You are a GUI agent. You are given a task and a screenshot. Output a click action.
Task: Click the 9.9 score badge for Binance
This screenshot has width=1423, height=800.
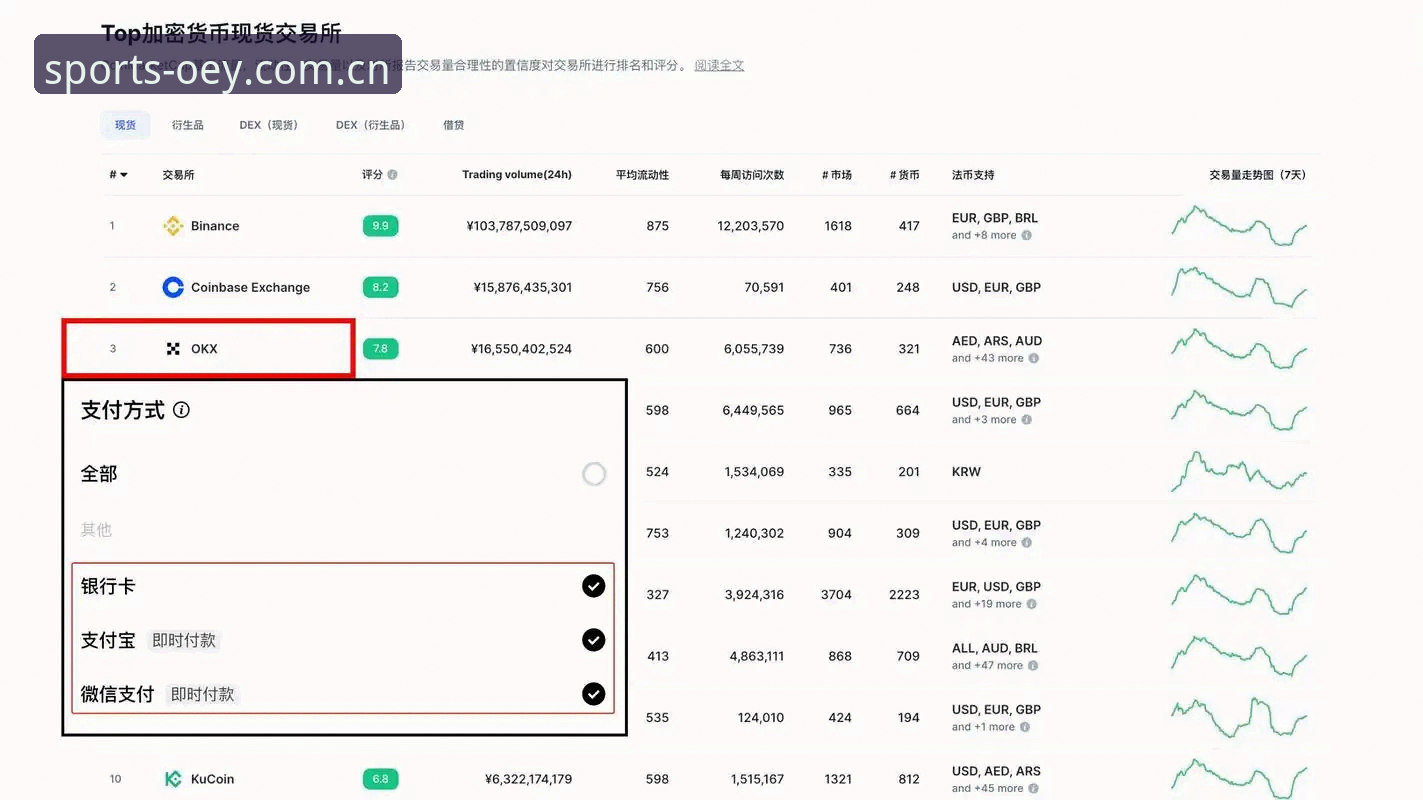[380, 226]
